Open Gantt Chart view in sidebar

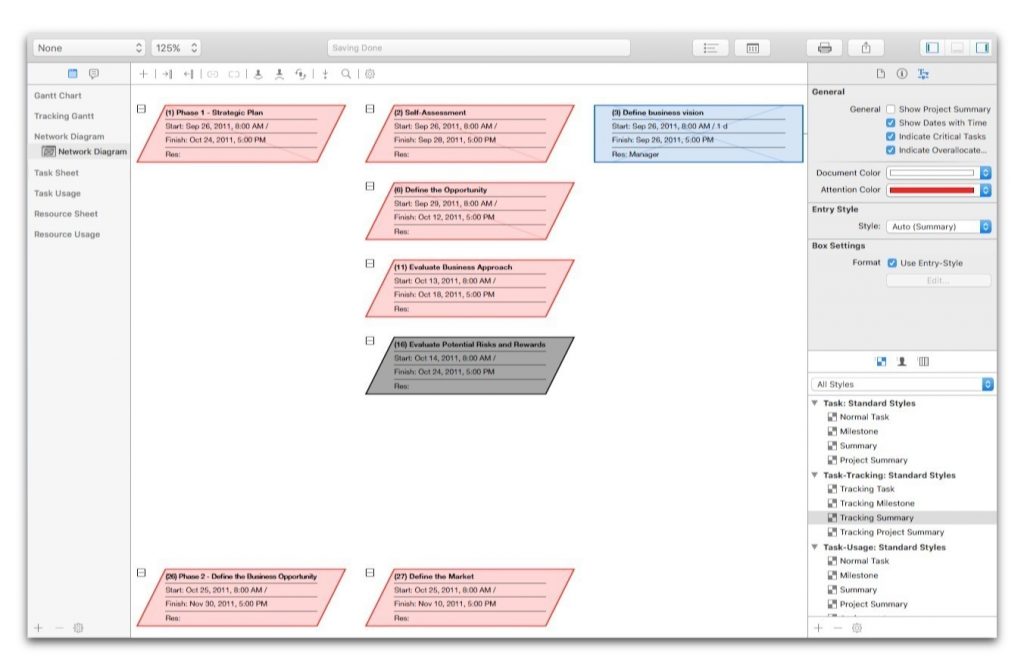point(58,96)
